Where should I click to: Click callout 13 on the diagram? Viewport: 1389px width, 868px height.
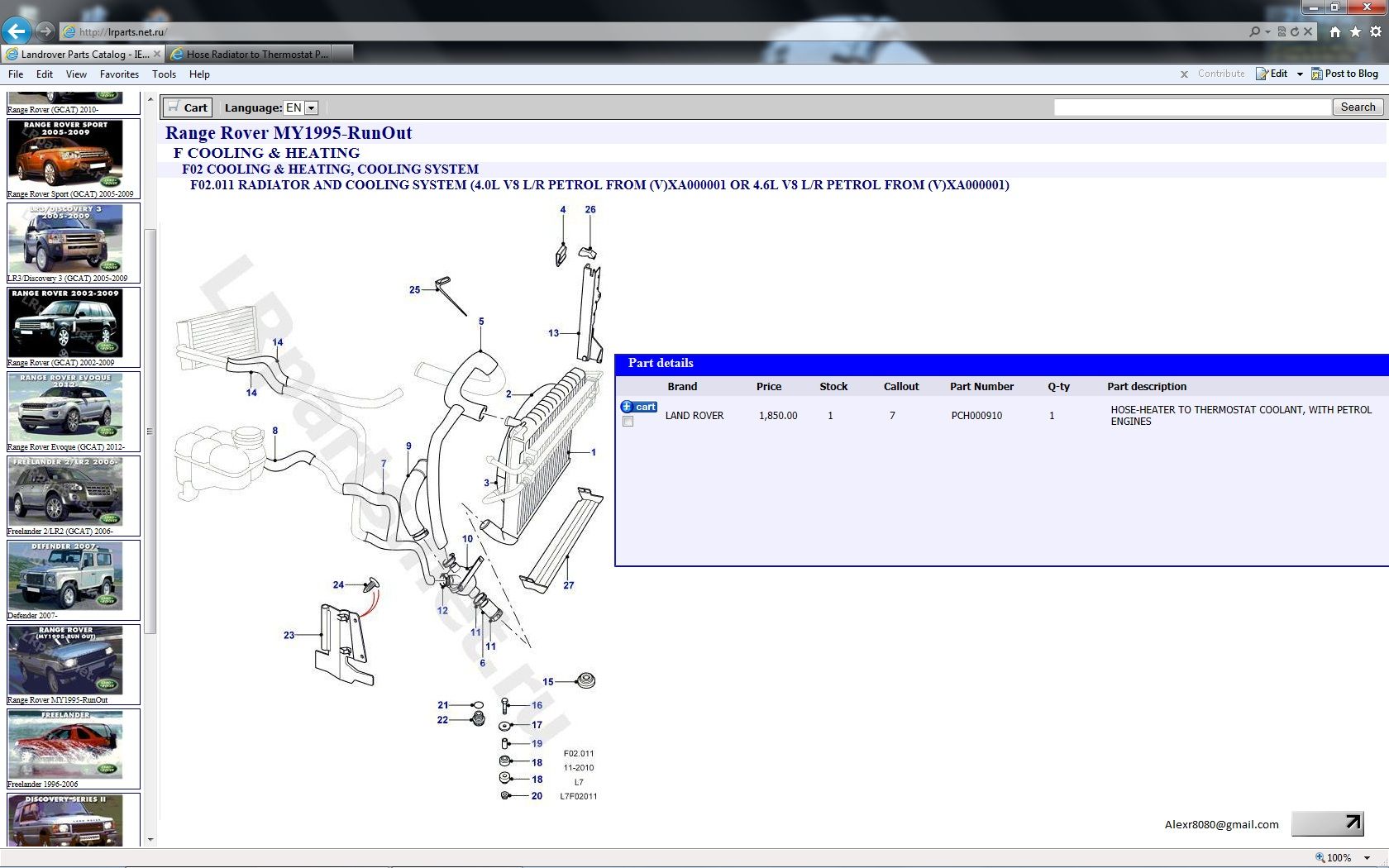pos(553,333)
